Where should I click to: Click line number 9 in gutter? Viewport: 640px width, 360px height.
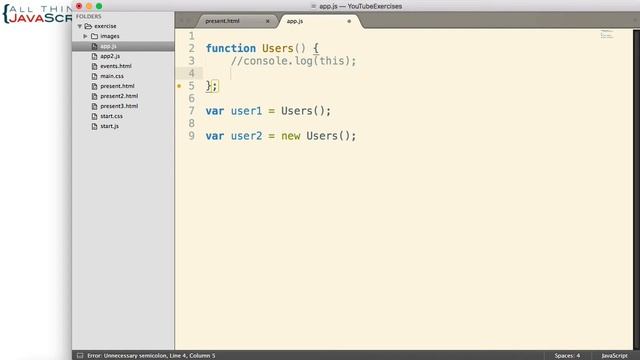(x=191, y=136)
